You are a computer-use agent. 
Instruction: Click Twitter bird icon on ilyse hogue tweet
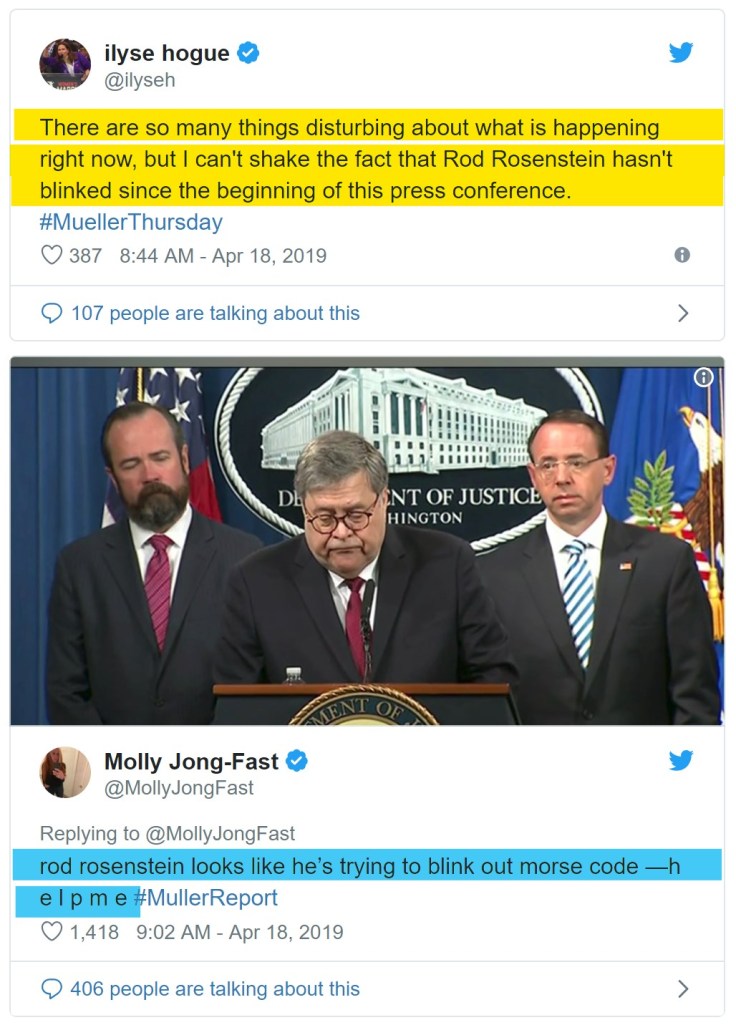pyautogui.click(x=681, y=53)
